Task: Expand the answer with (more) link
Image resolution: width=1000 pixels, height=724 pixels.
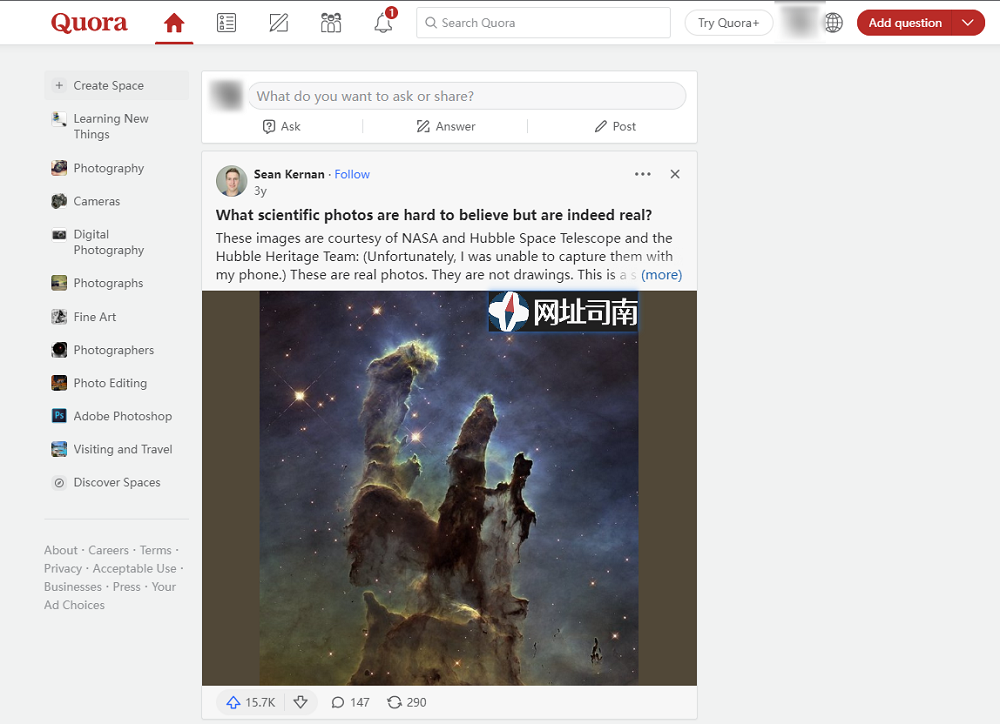Action: tap(661, 275)
